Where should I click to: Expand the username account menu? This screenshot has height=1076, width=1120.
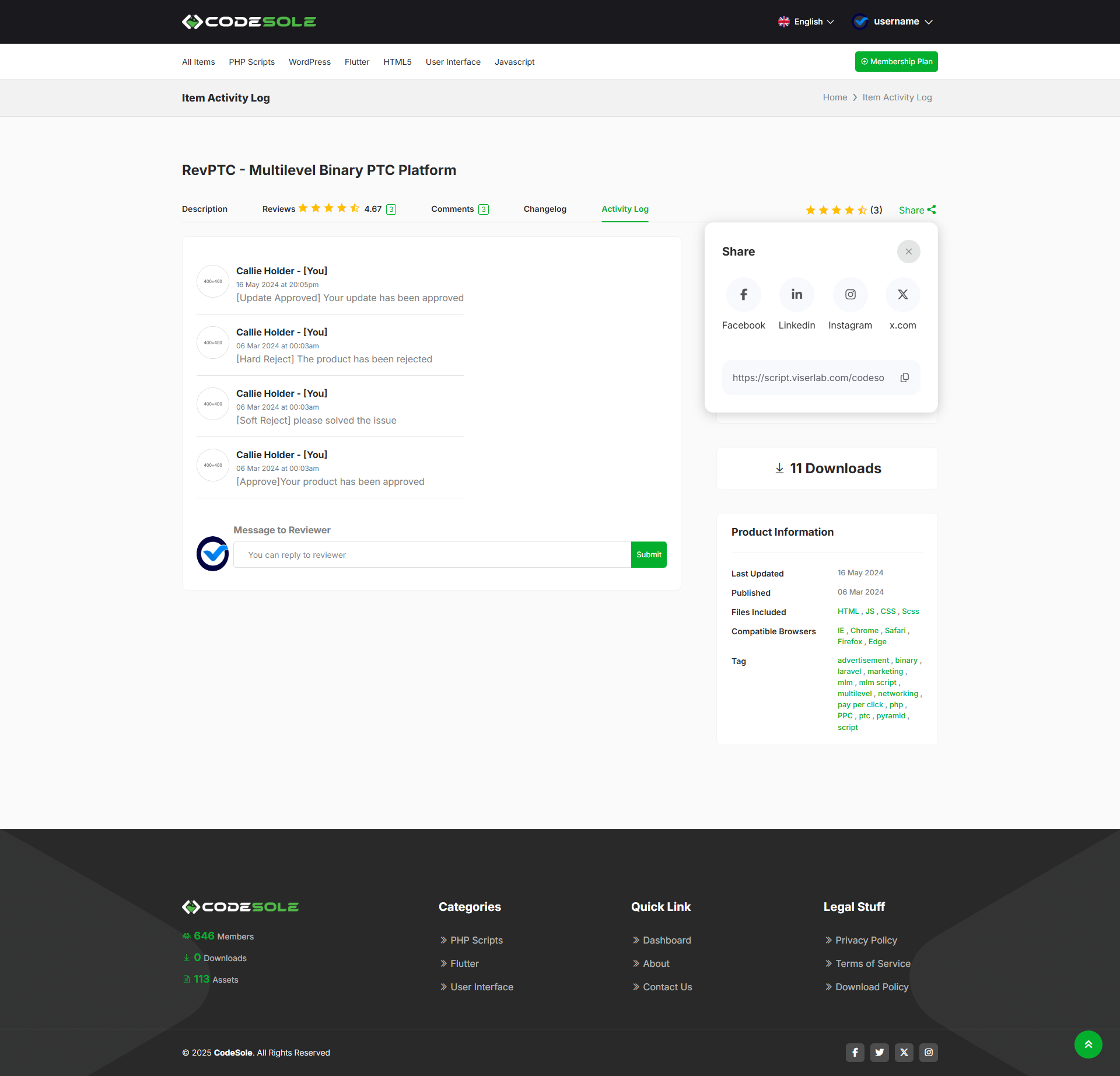point(892,22)
